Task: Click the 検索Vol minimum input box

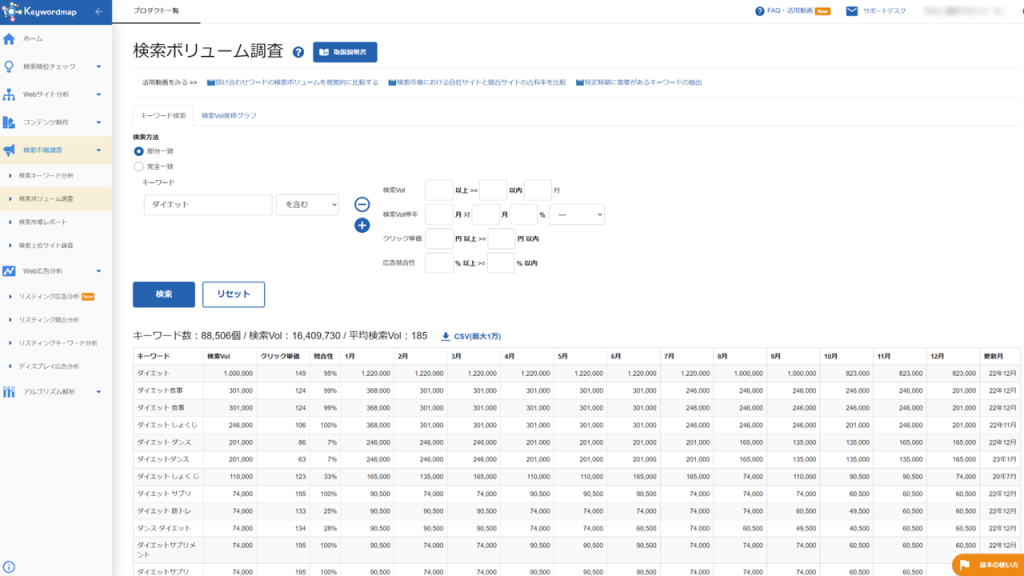Action: coord(439,190)
